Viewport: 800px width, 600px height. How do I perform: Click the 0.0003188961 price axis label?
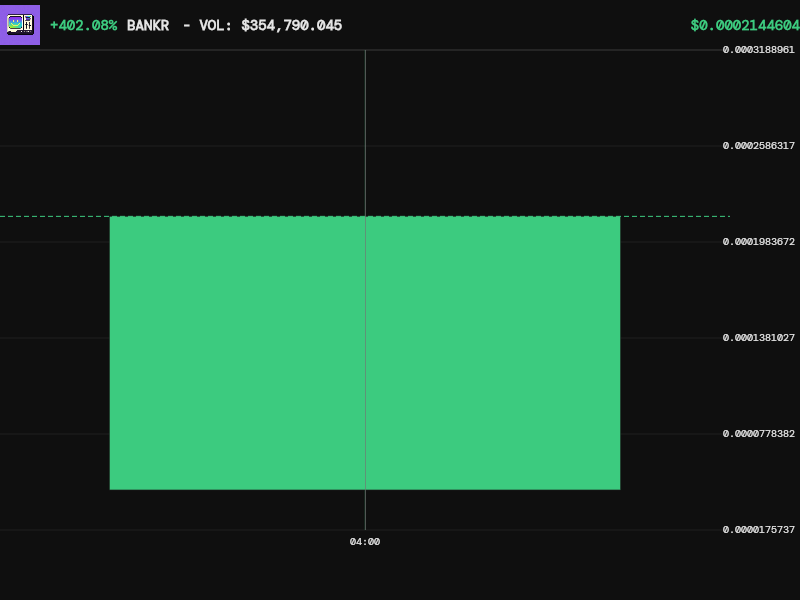click(759, 49)
